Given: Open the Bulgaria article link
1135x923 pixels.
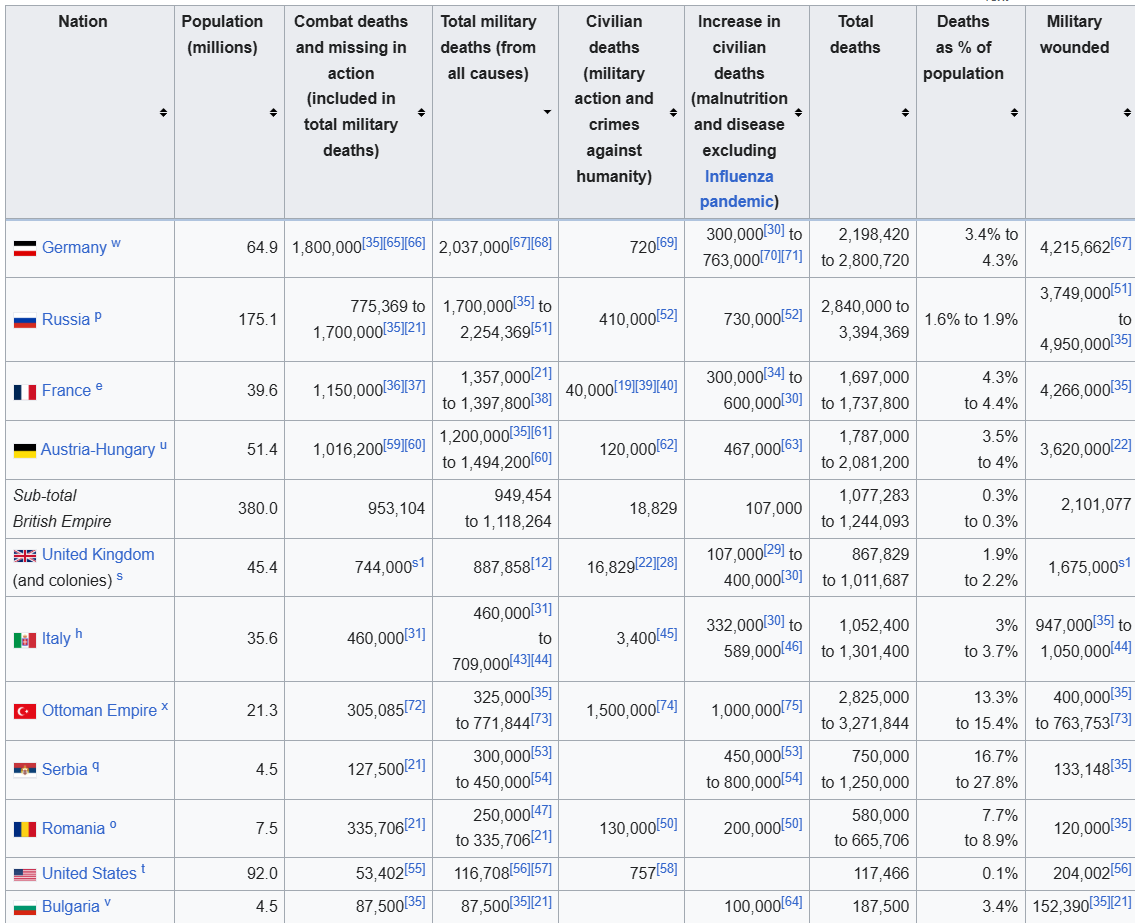Looking at the screenshot, I should tap(71, 906).
